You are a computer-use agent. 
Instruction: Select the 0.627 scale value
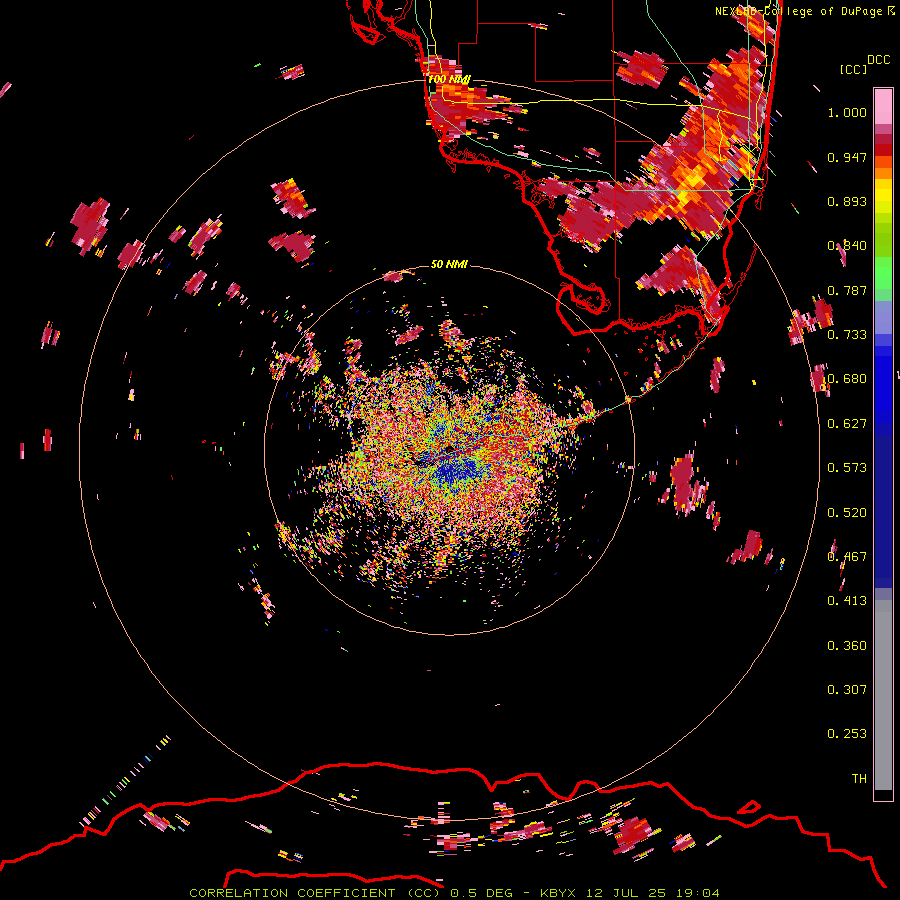847,424
